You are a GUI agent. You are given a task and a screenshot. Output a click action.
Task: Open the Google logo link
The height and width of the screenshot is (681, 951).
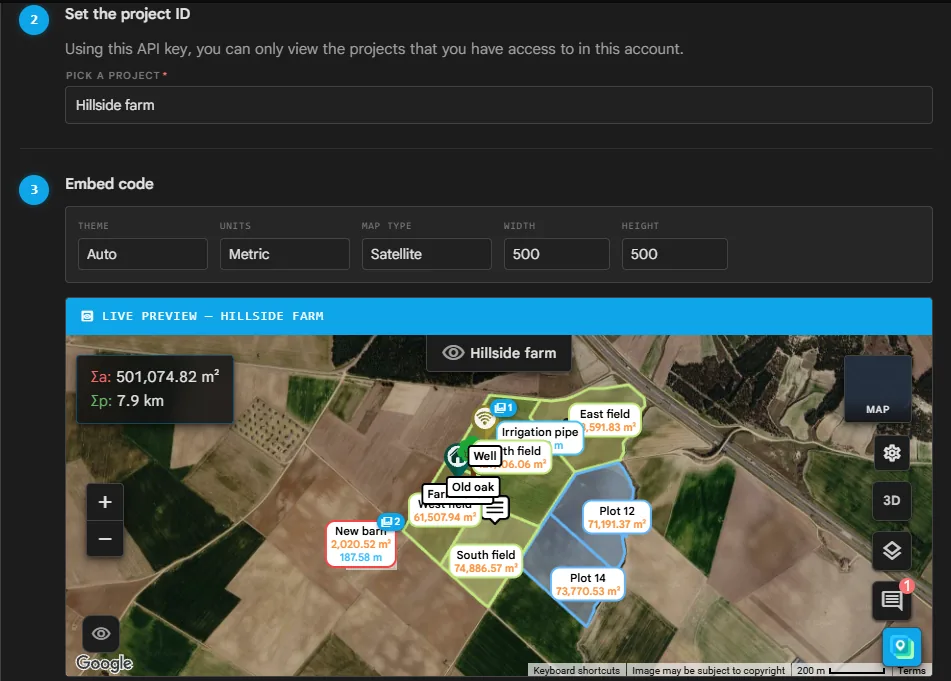[x=104, y=663]
